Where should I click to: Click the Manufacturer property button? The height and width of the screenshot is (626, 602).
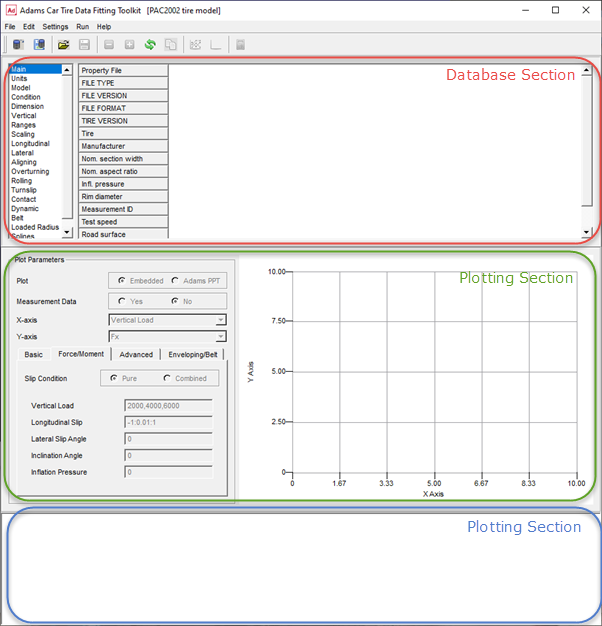123,146
